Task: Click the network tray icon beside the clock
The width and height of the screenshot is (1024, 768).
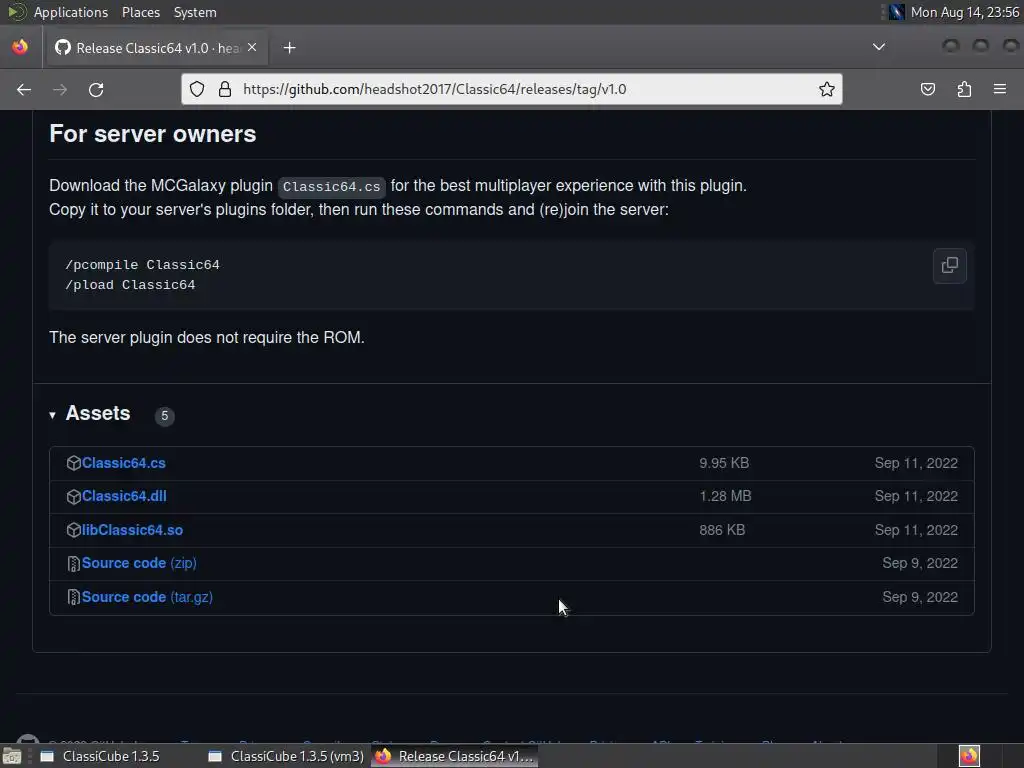Action: tap(896, 12)
